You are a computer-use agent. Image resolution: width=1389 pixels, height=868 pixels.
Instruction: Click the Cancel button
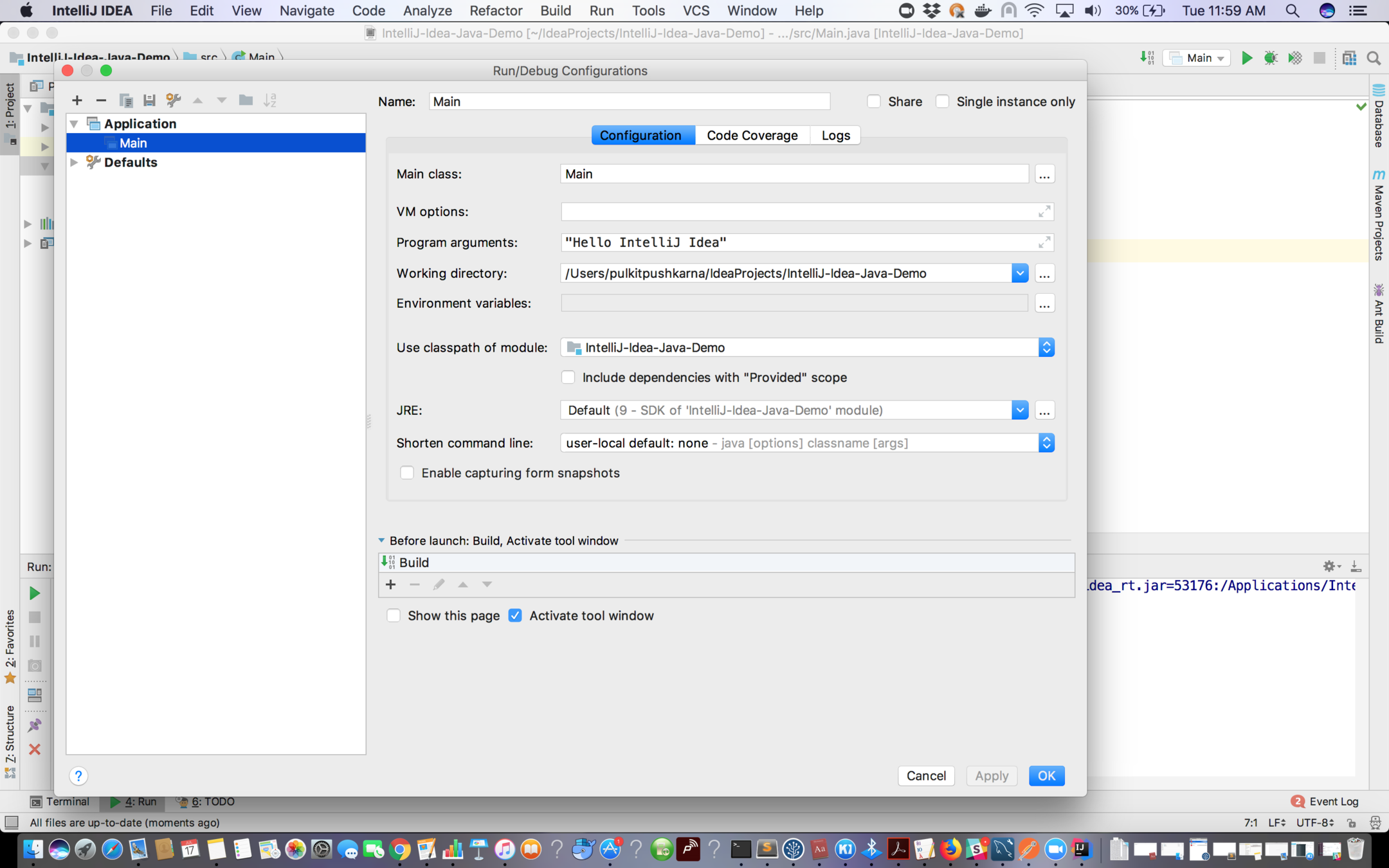(926, 776)
